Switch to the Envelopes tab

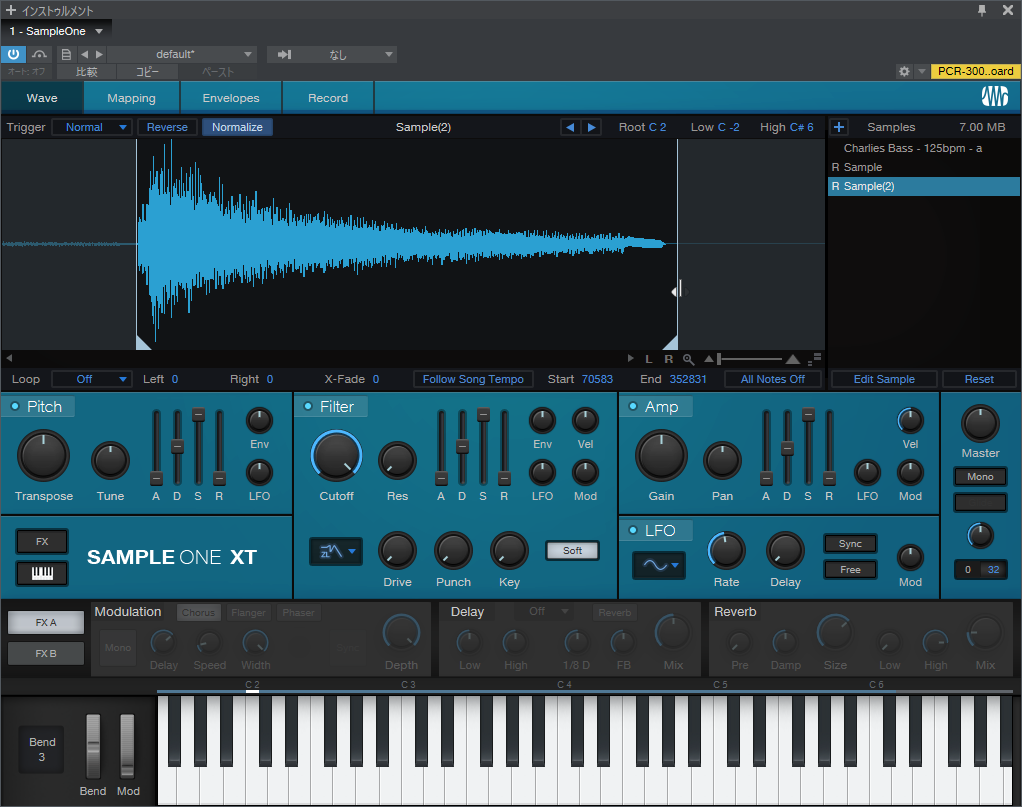point(231,98)
